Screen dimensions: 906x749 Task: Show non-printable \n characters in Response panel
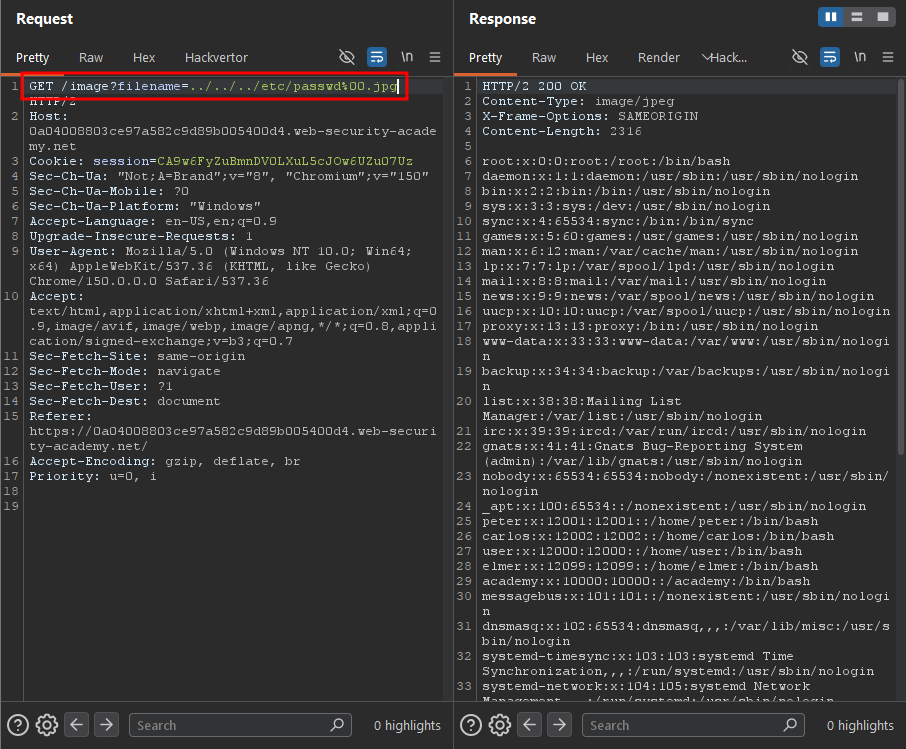pyautogui.click(x=860, y=57)
